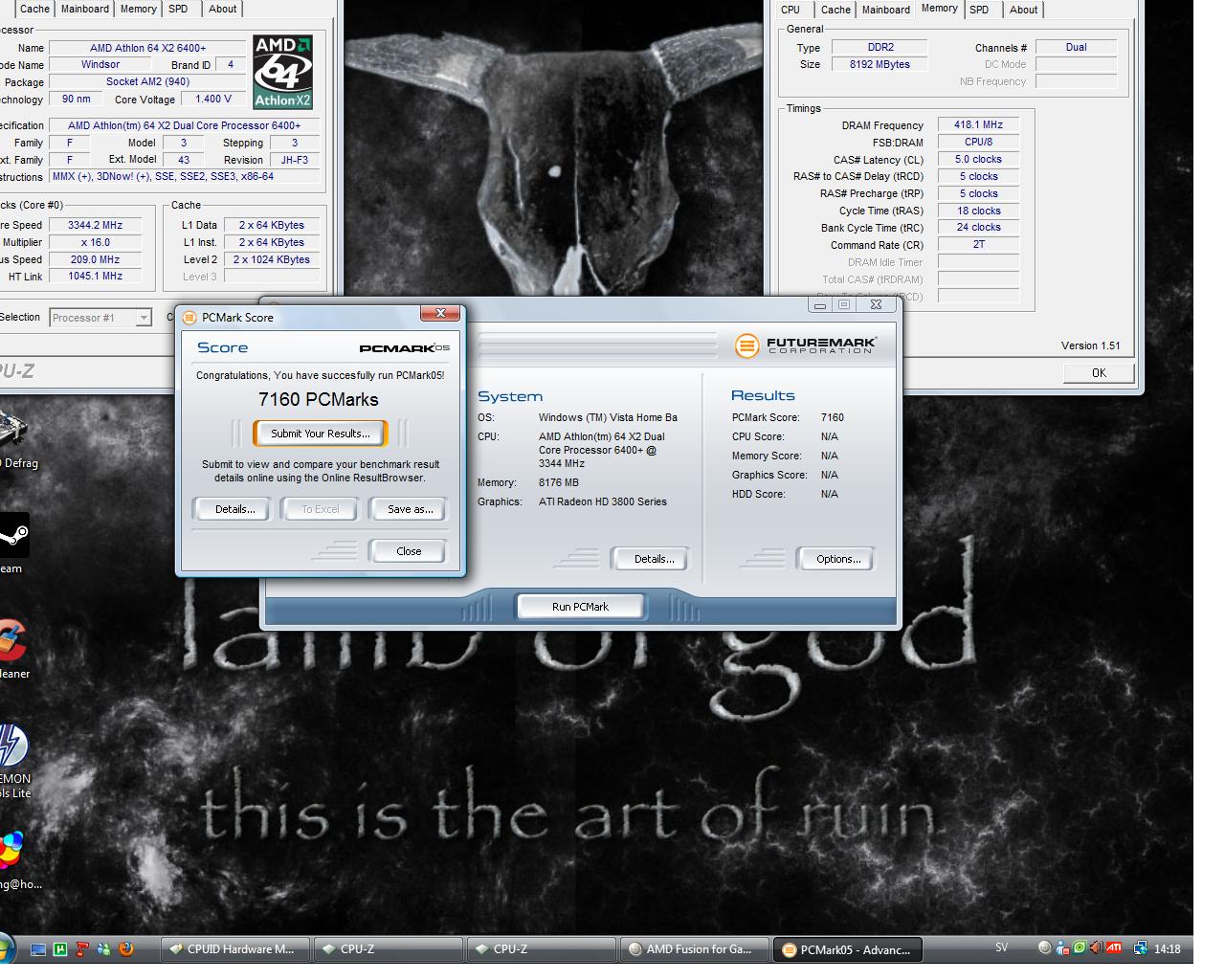Open SPD tab in left CPU-Z window
This screenshot has width=1225, height=980.
[x=178, y=9]
